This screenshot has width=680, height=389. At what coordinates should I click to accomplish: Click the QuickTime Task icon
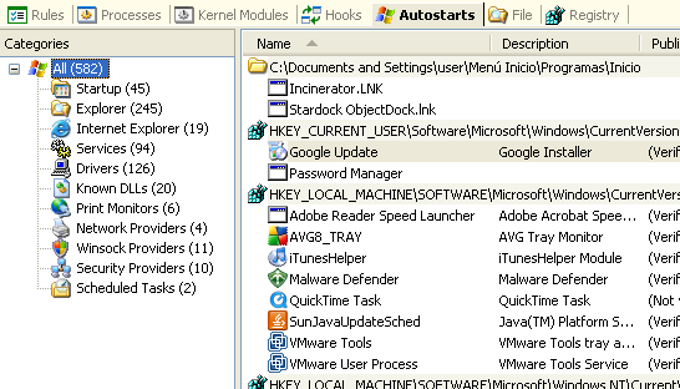pos(278,301)
